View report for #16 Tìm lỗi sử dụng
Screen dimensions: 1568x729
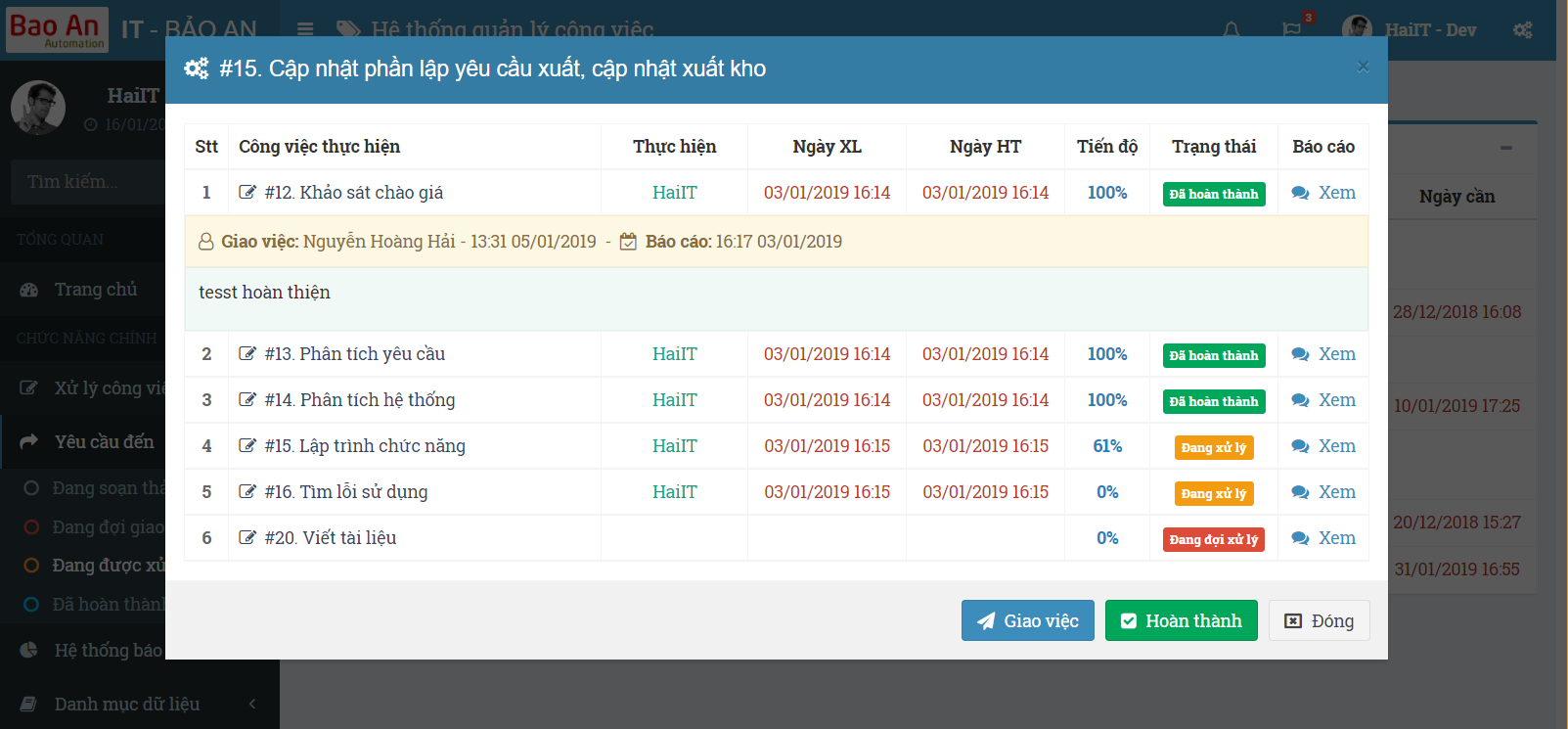tap(1323, 492)
